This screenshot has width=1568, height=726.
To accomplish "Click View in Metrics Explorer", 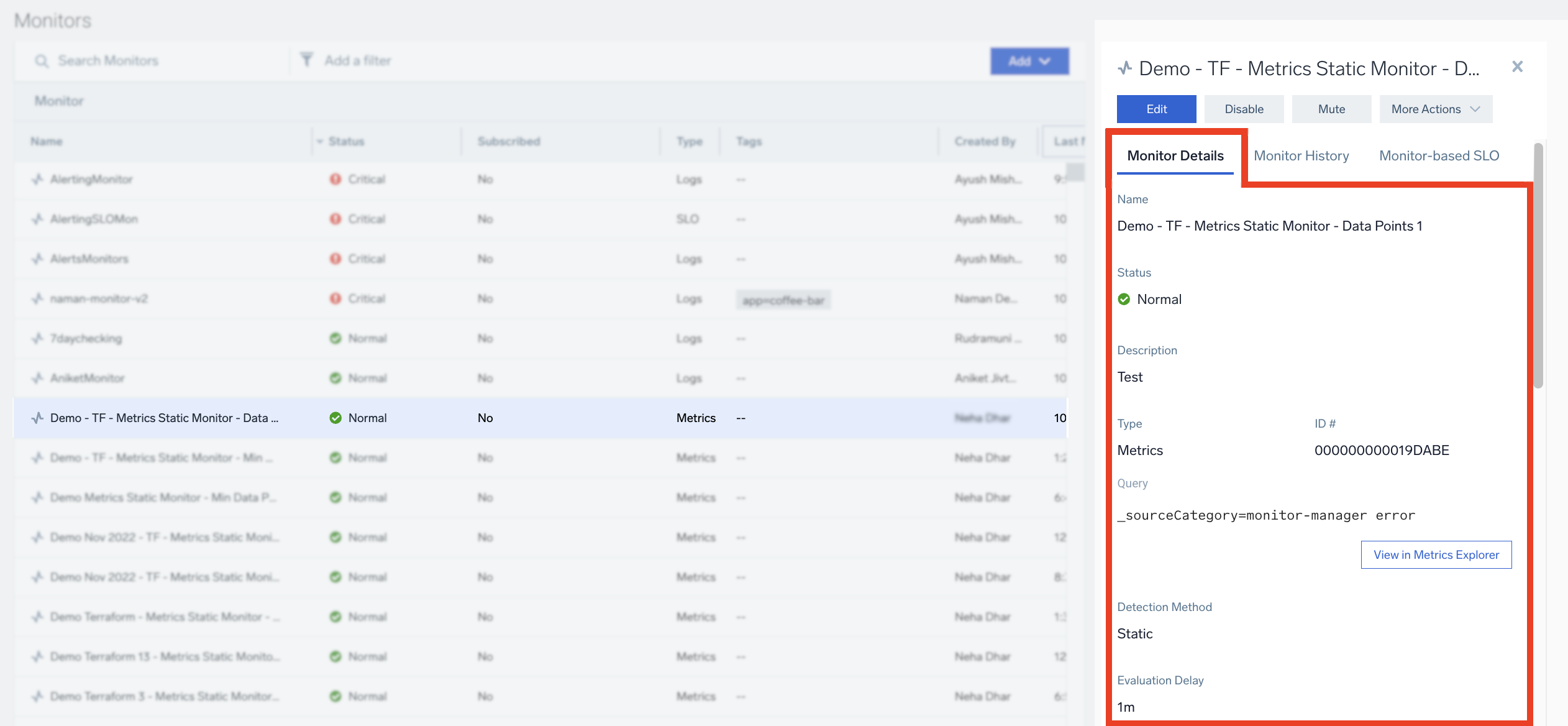I will 1436,554.
